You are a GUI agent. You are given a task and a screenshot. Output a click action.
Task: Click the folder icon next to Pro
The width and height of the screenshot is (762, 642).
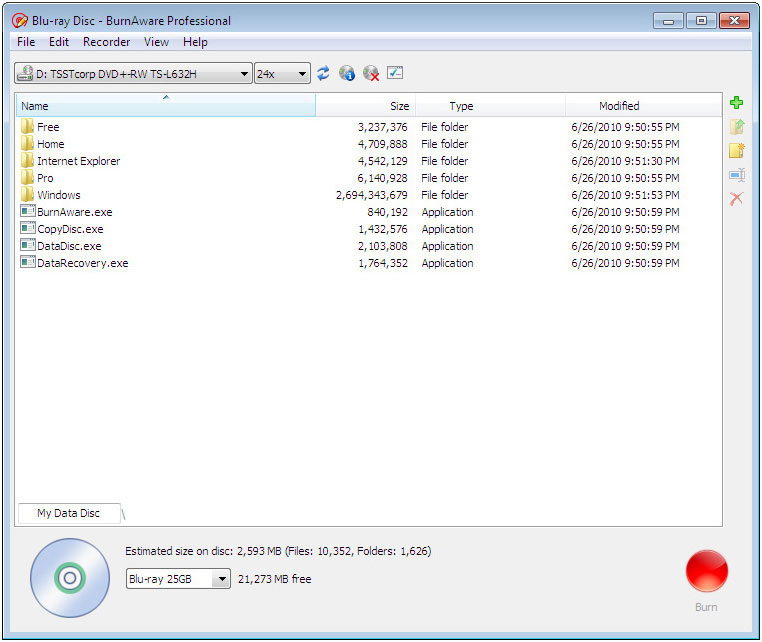tap(27, 177)
